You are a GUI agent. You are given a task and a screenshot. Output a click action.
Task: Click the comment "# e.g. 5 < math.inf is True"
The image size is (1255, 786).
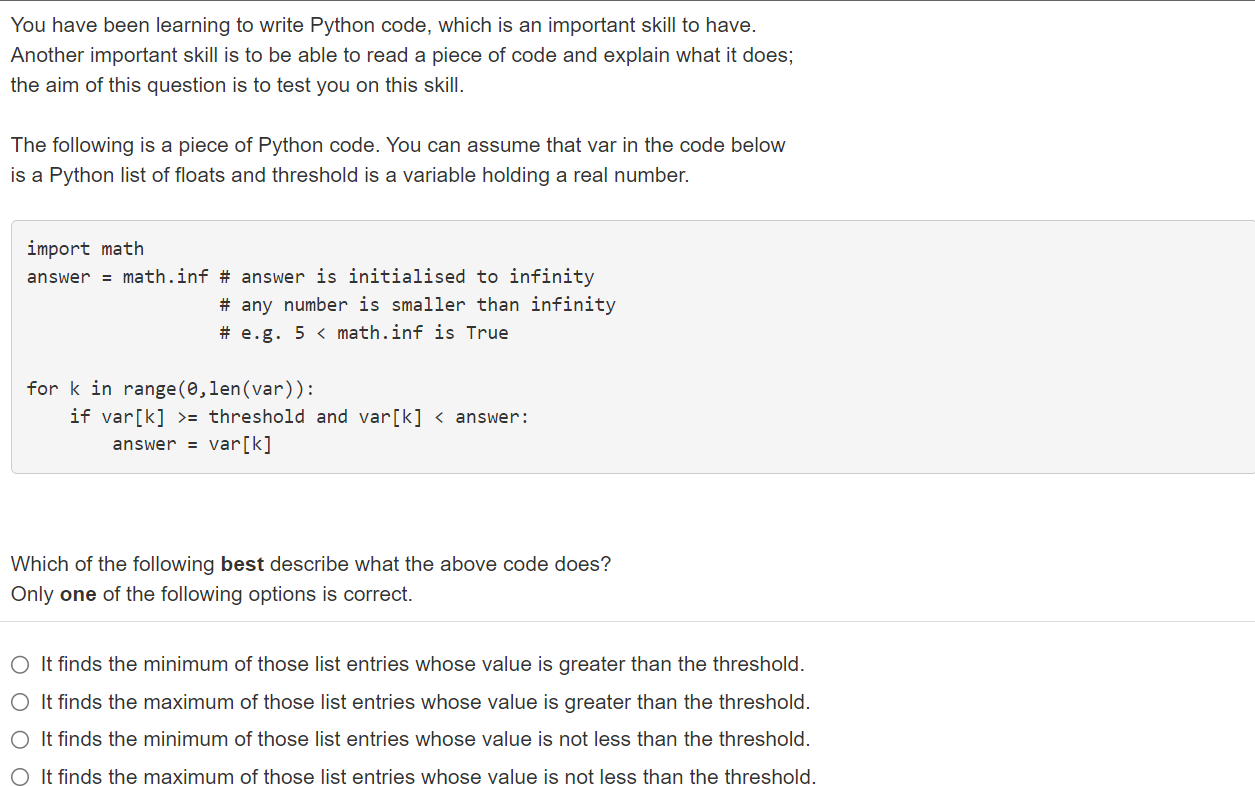364,333
